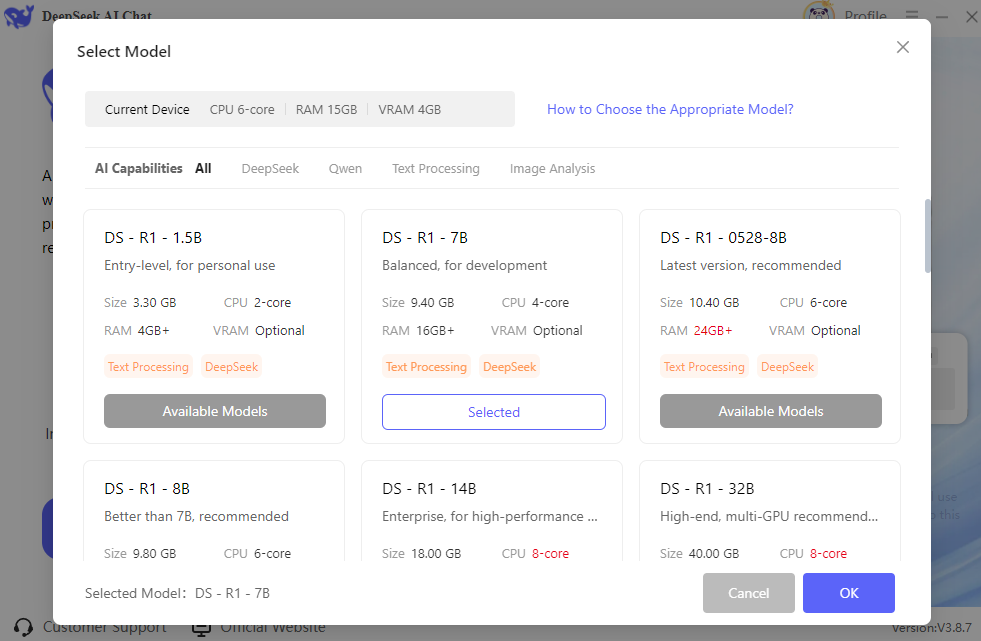Screen dimensions: 981x641
Task: Switch to the Qwen tab
Action: pyautogui.click(x=345, y=168)
